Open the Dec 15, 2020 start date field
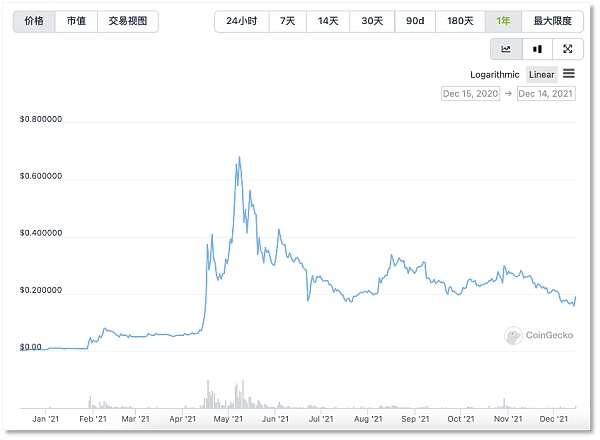The width and height of the screenshot is (600, 440). tap(470, 94)
